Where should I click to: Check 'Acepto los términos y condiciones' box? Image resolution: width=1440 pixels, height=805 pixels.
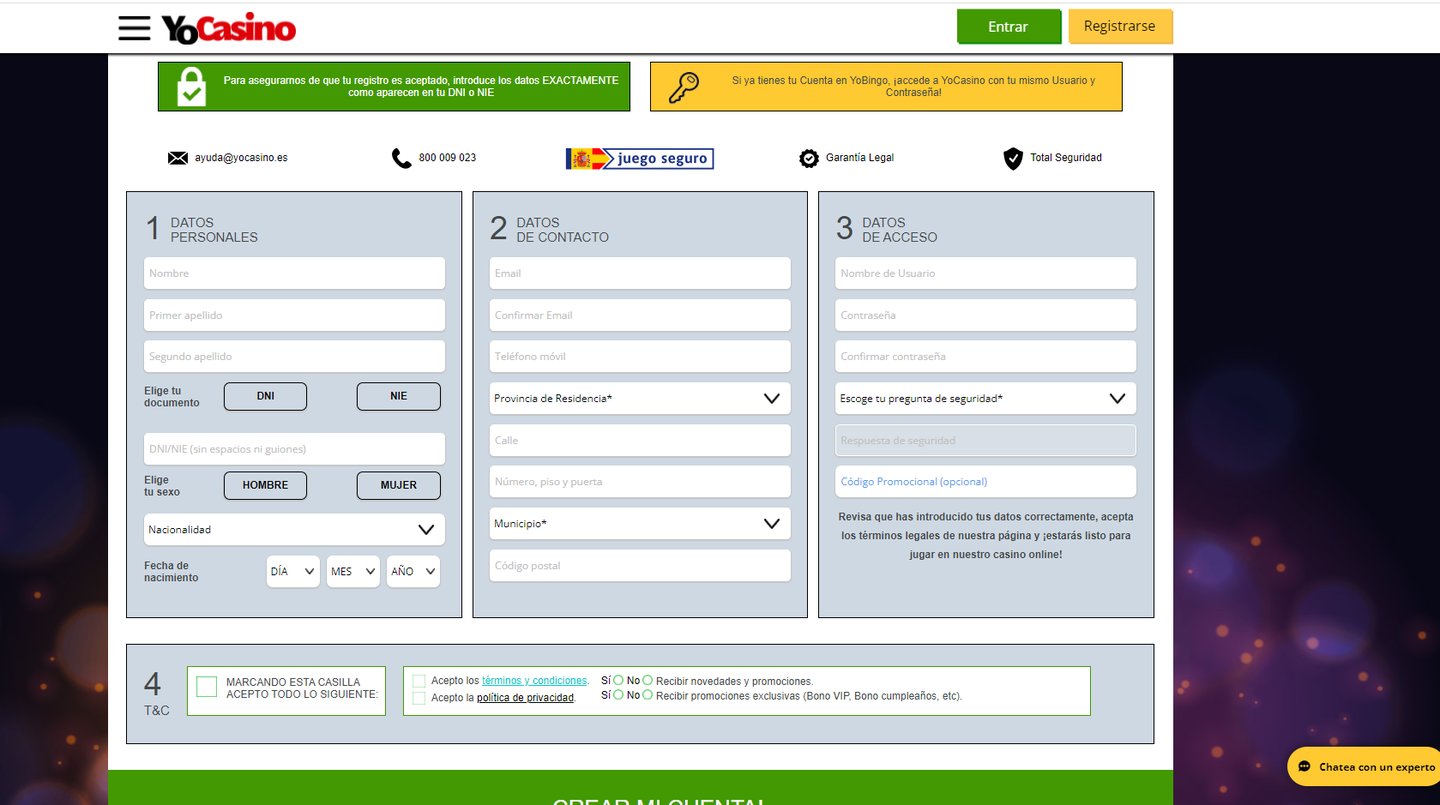[x=419, y=681]
